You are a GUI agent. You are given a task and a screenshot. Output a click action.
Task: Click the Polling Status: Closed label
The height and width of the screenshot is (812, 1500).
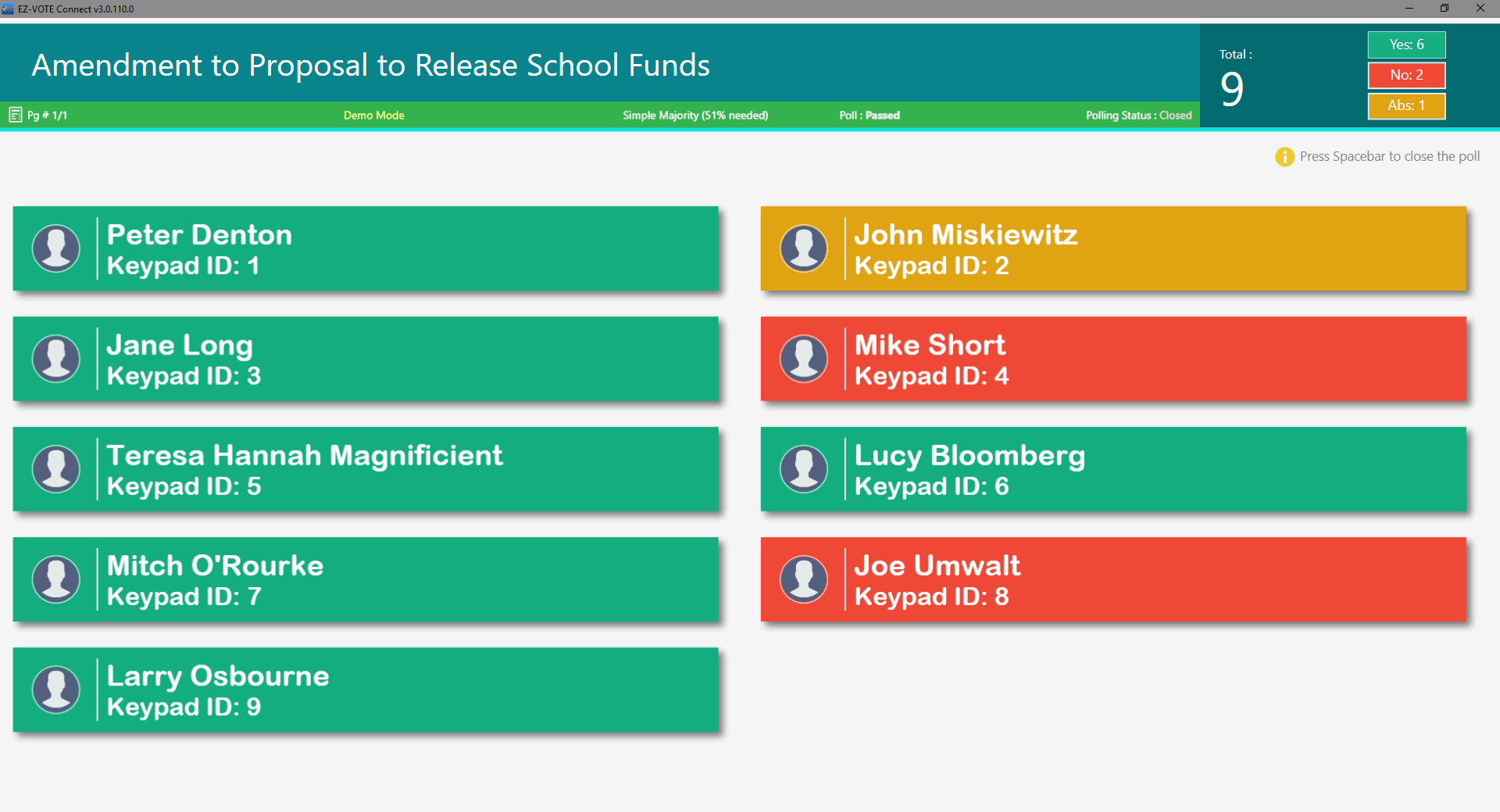point(1138,115)
